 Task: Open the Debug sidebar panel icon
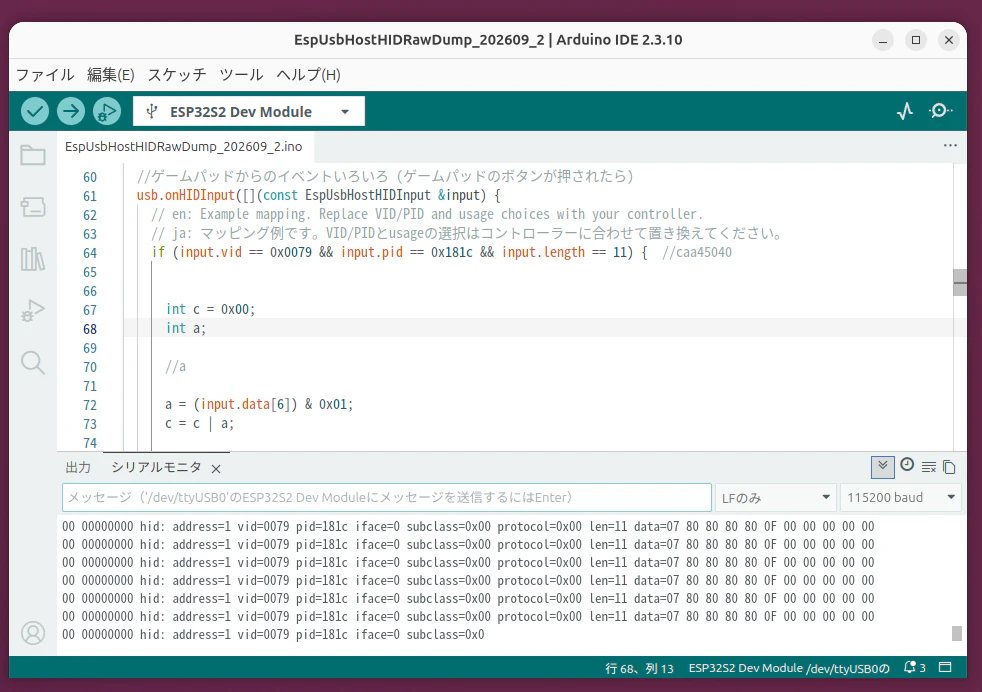click(x=33, y=311)
